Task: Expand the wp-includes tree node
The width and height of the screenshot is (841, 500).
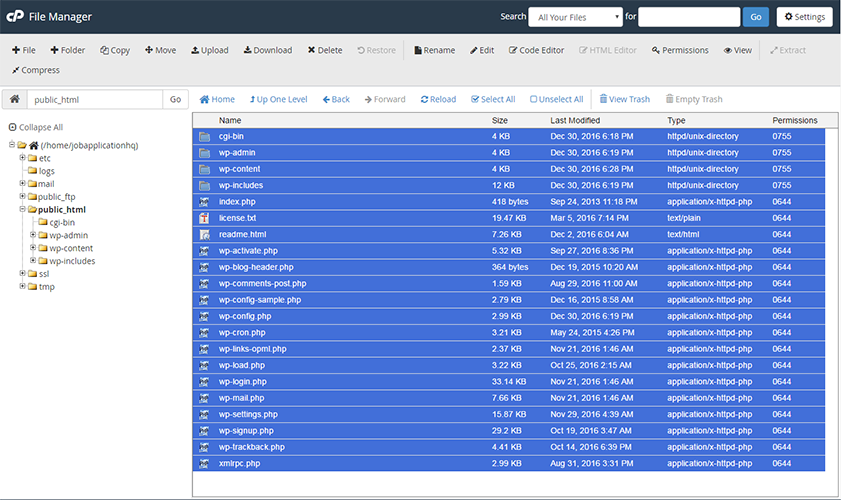Action: coord(33,260)
